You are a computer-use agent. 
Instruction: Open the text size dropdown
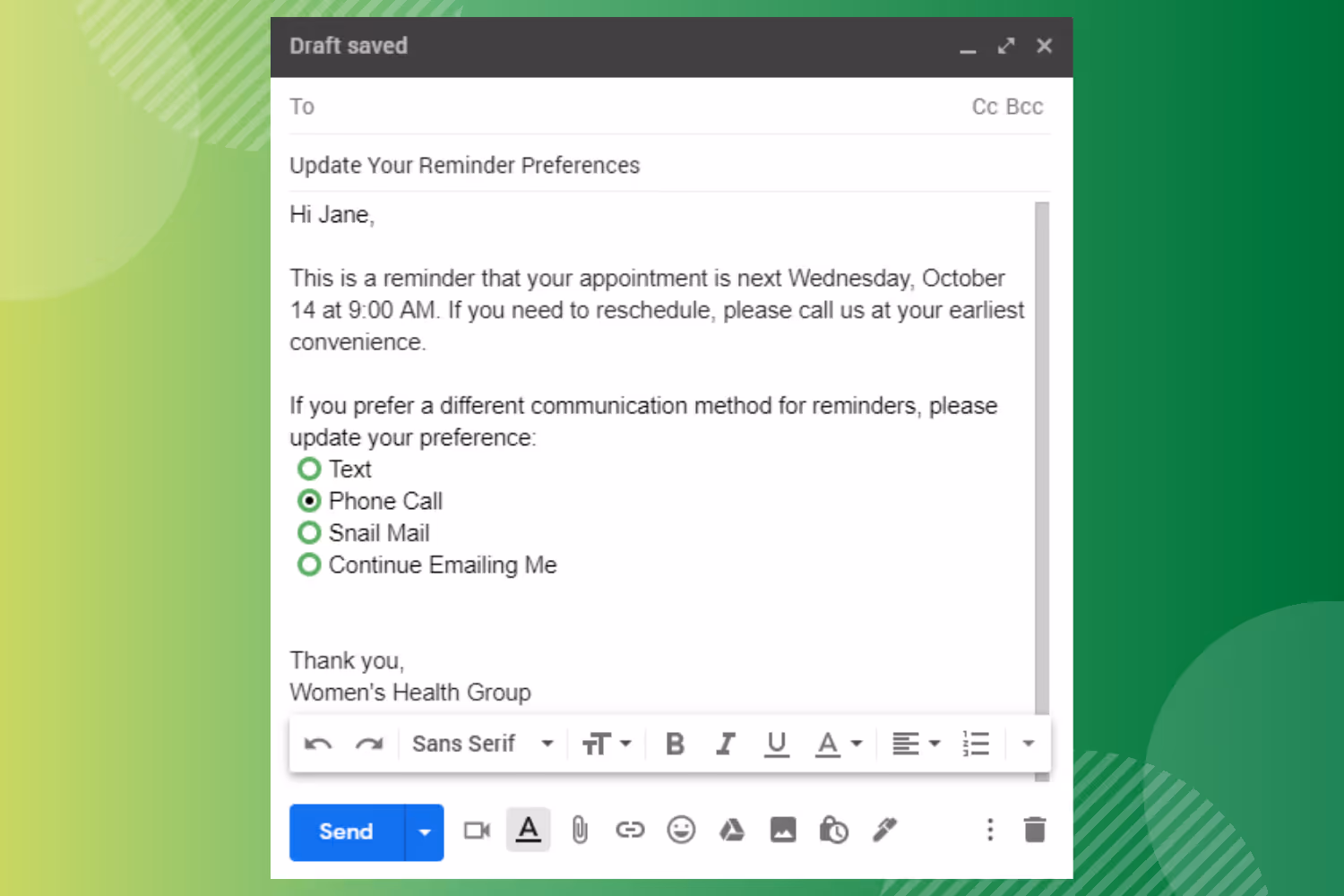(607, 743)
